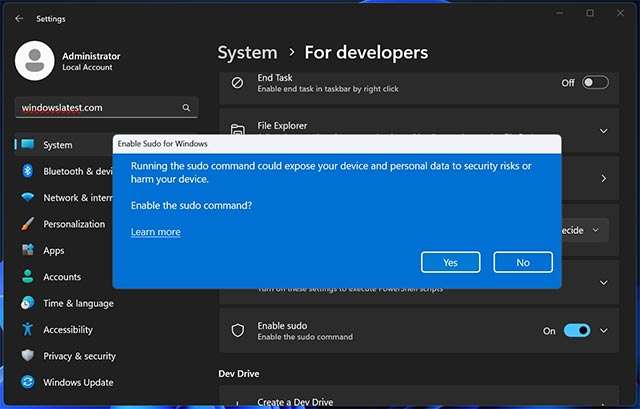Turn off the Enable sudo toggle
This screenshot has width=640, height=409.
point(577,330)
